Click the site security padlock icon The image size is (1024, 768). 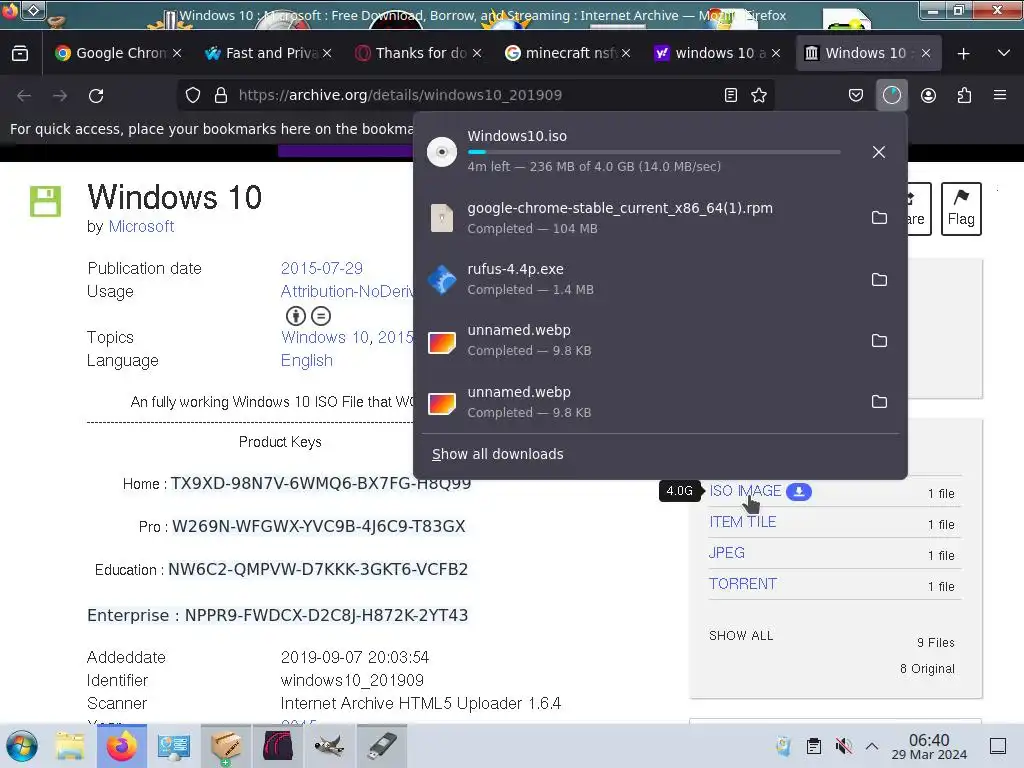(x=221, y=95)
